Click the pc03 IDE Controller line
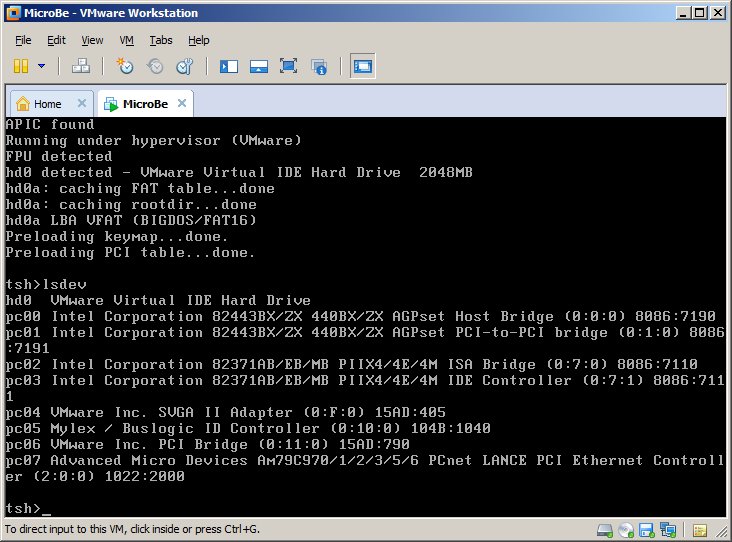The height and width of the screenshot is (542, 732). 365,388
